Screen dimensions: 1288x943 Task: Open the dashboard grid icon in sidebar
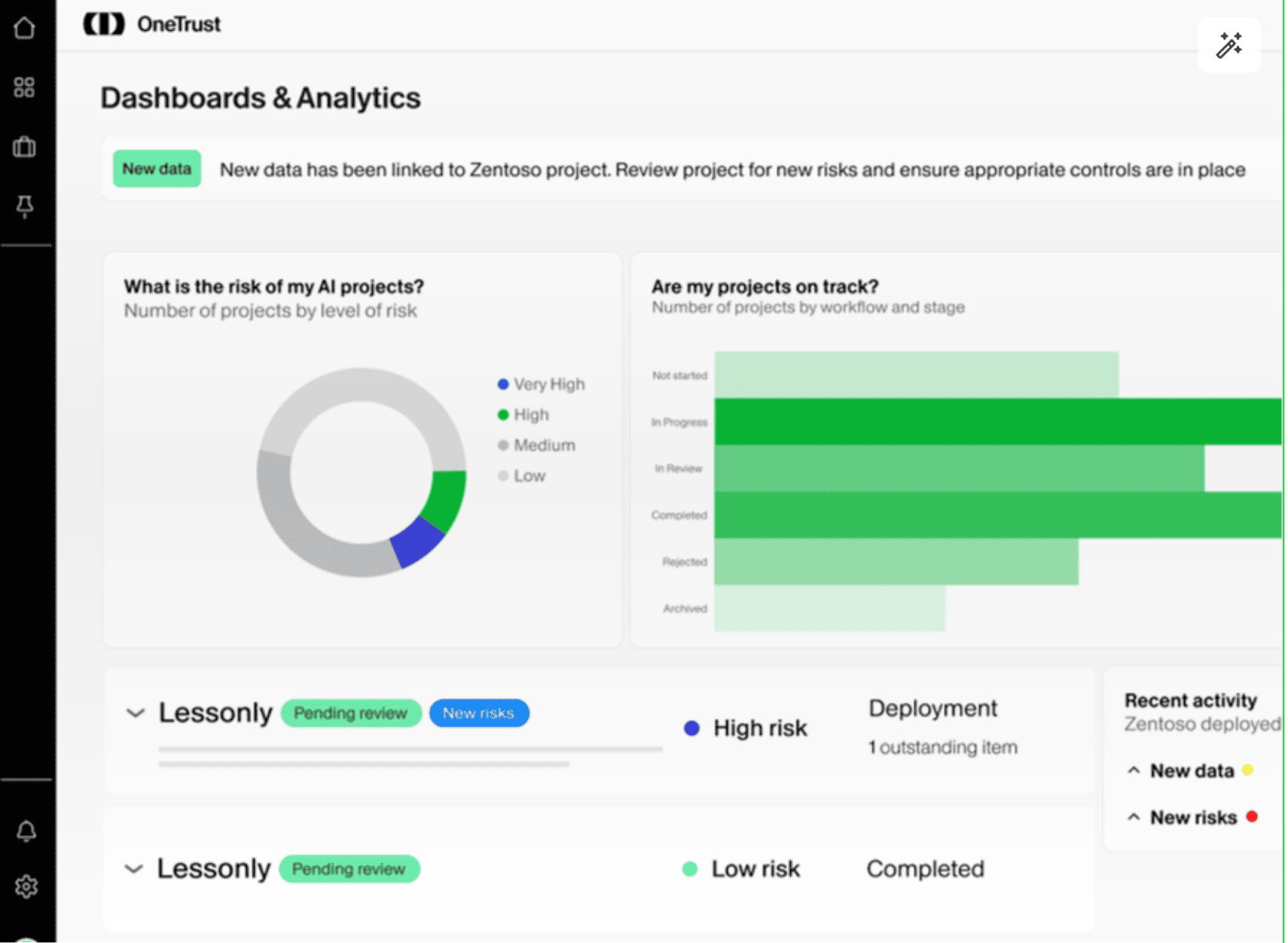[24, 87]
